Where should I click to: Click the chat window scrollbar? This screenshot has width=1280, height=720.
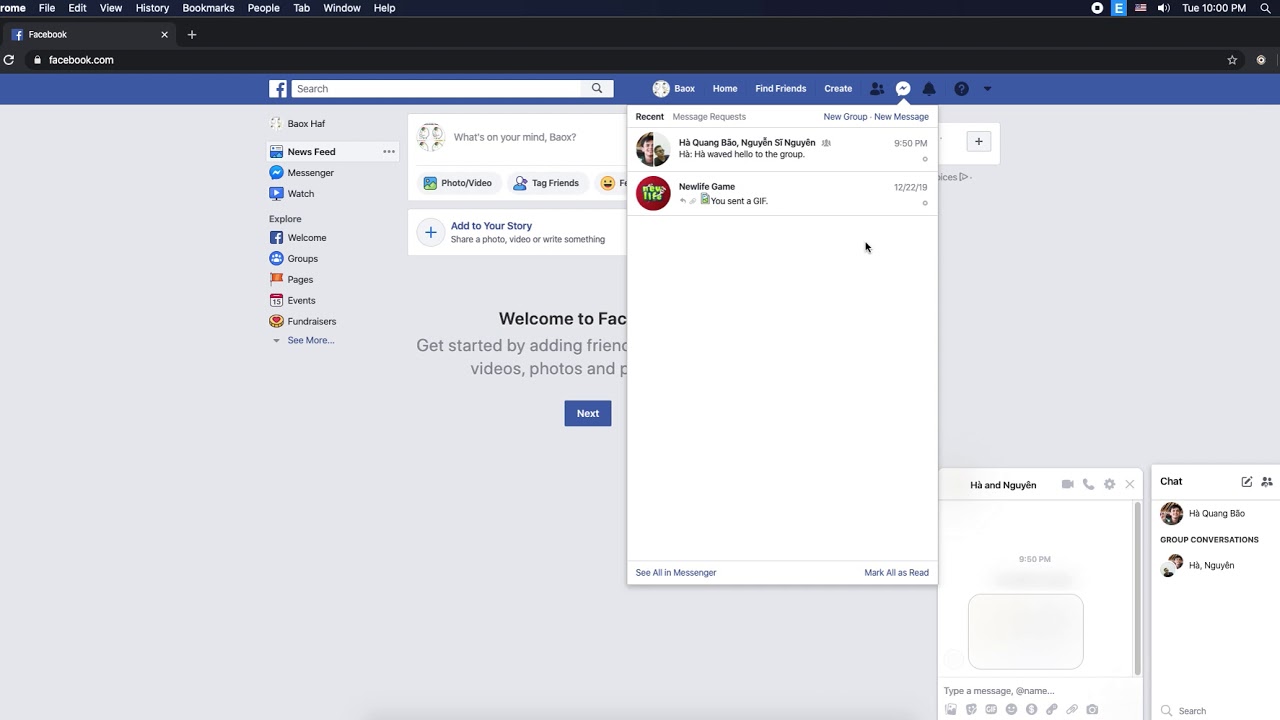tap(1138, 590)
